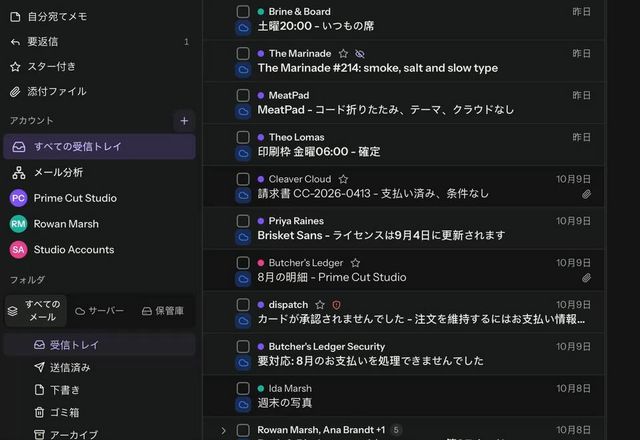
Task: Tick the checkbox for Theo Lomas email
Action: pos(243,137)
